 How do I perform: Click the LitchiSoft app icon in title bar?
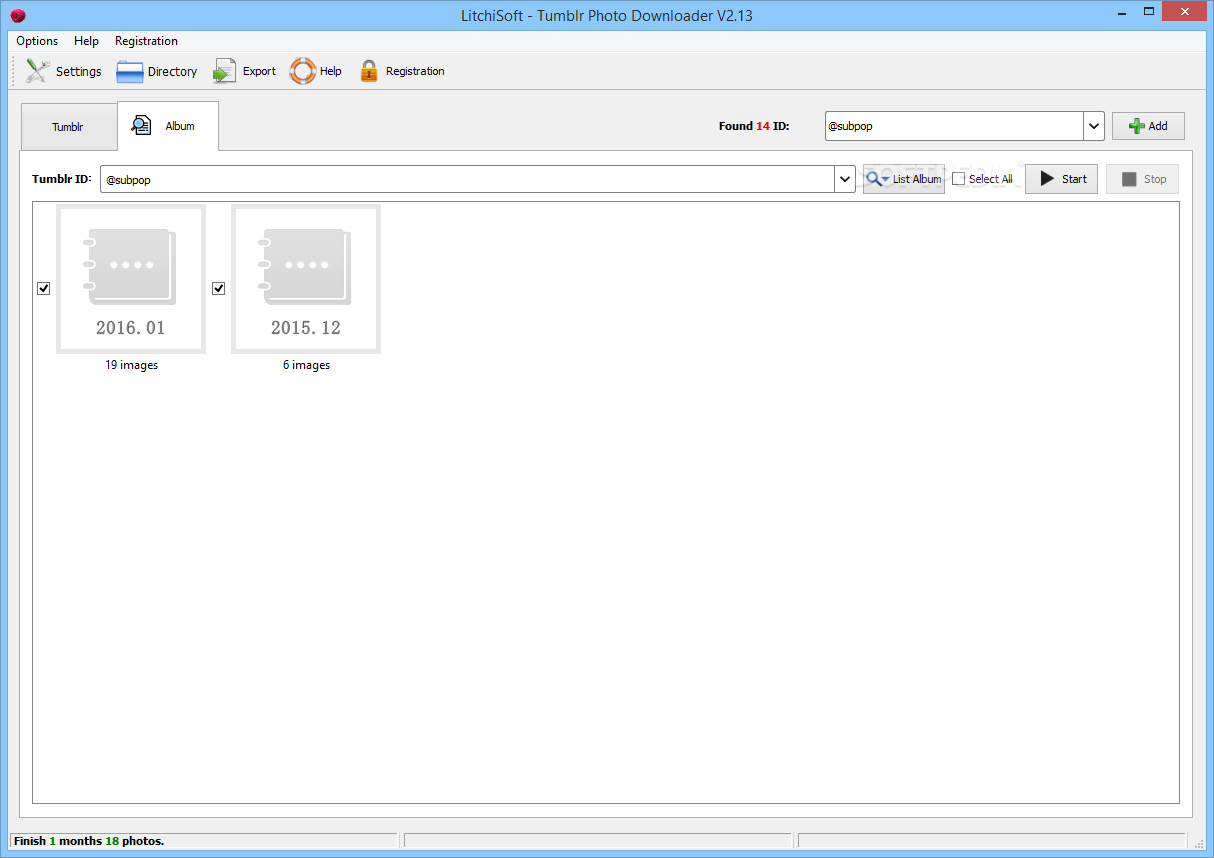click(18, 16)
